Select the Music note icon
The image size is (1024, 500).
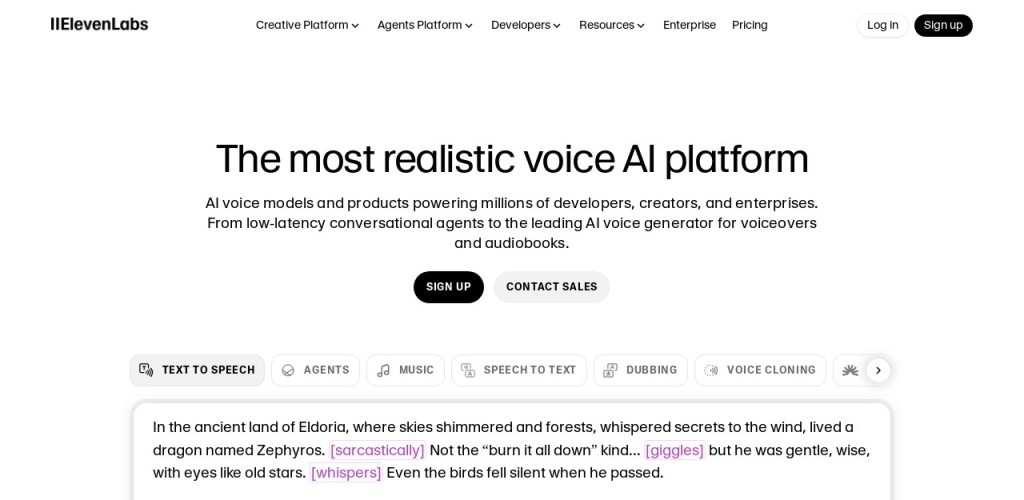point(383,370)
